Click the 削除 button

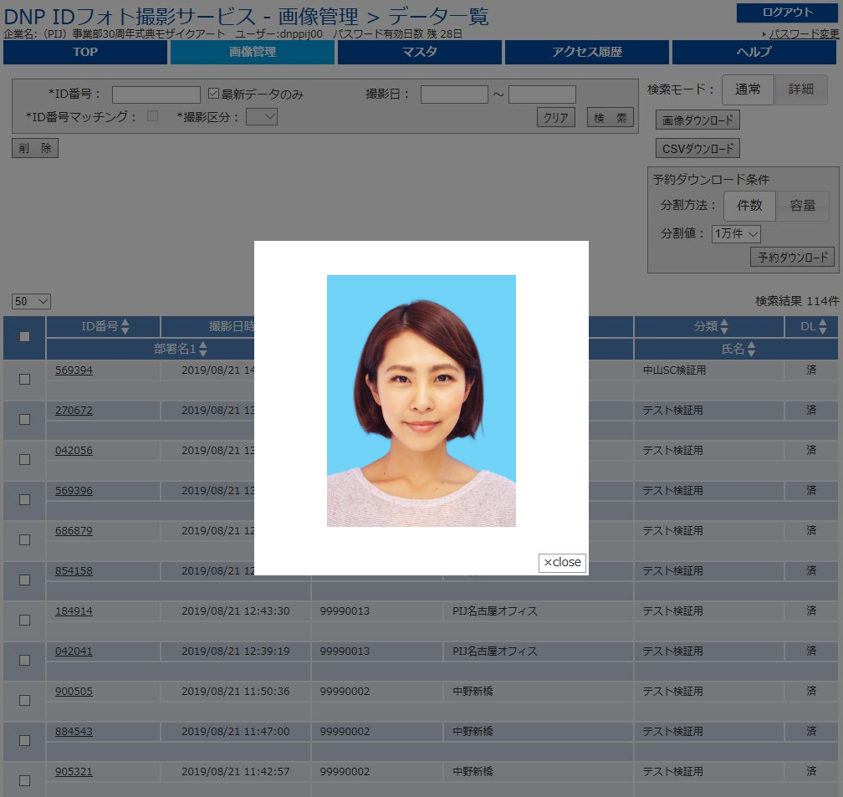35,148
